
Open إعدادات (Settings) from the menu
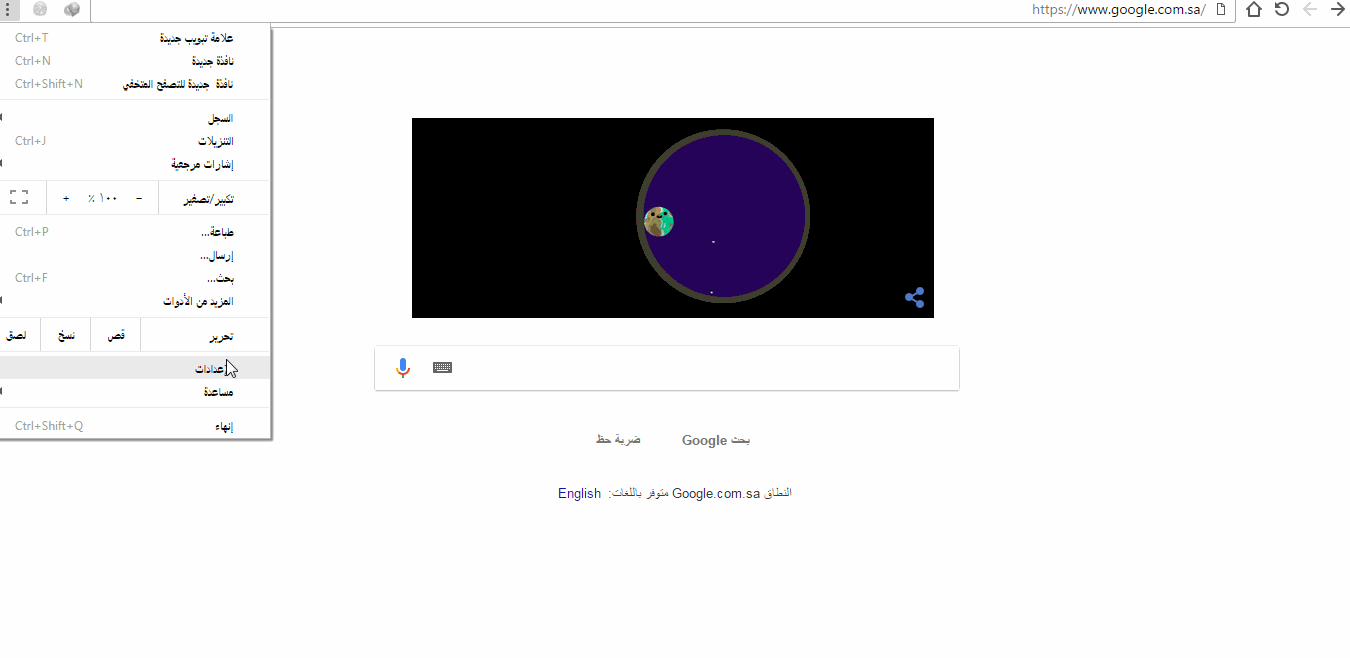135,368
